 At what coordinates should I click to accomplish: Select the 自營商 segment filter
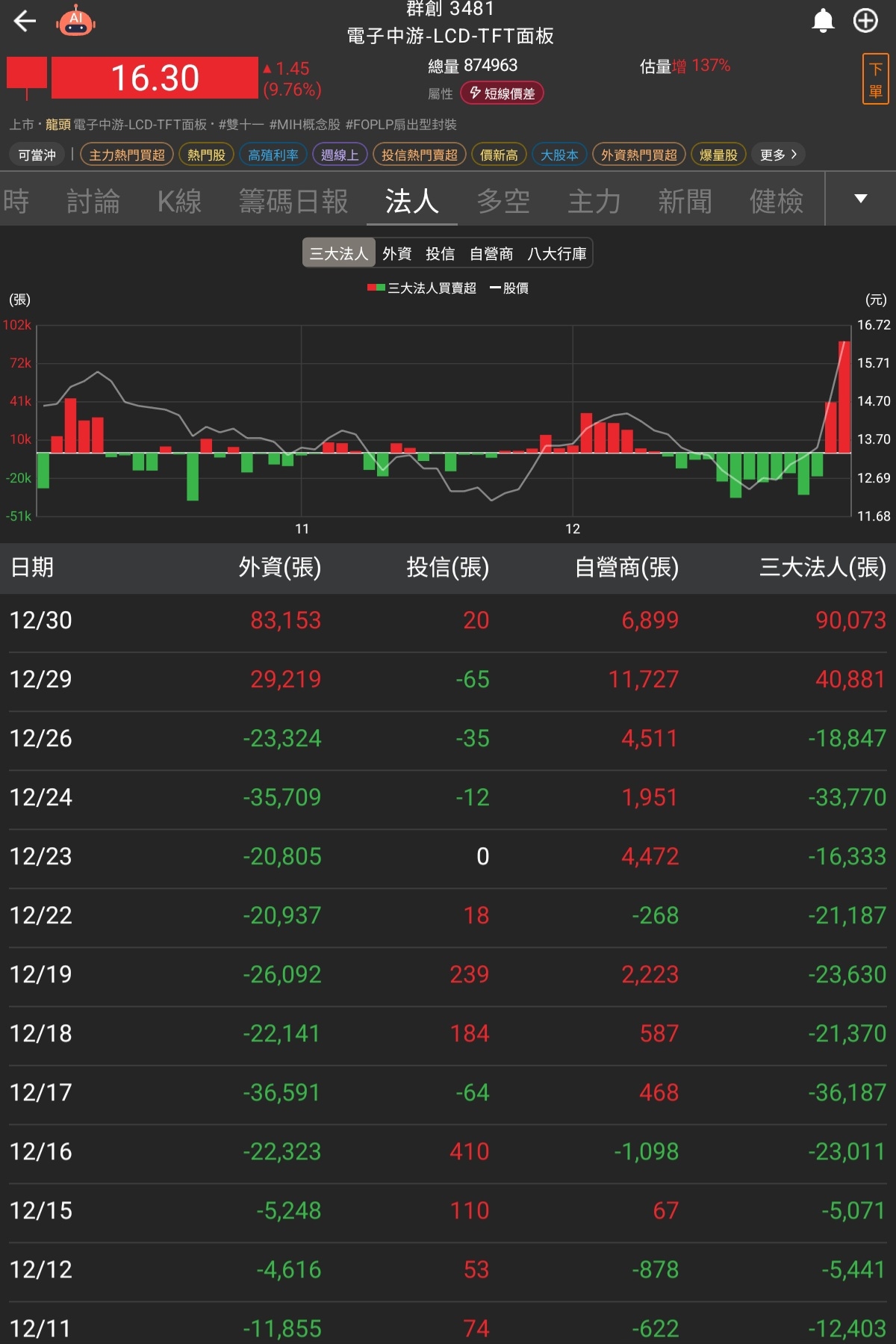(x=491, y=253)
